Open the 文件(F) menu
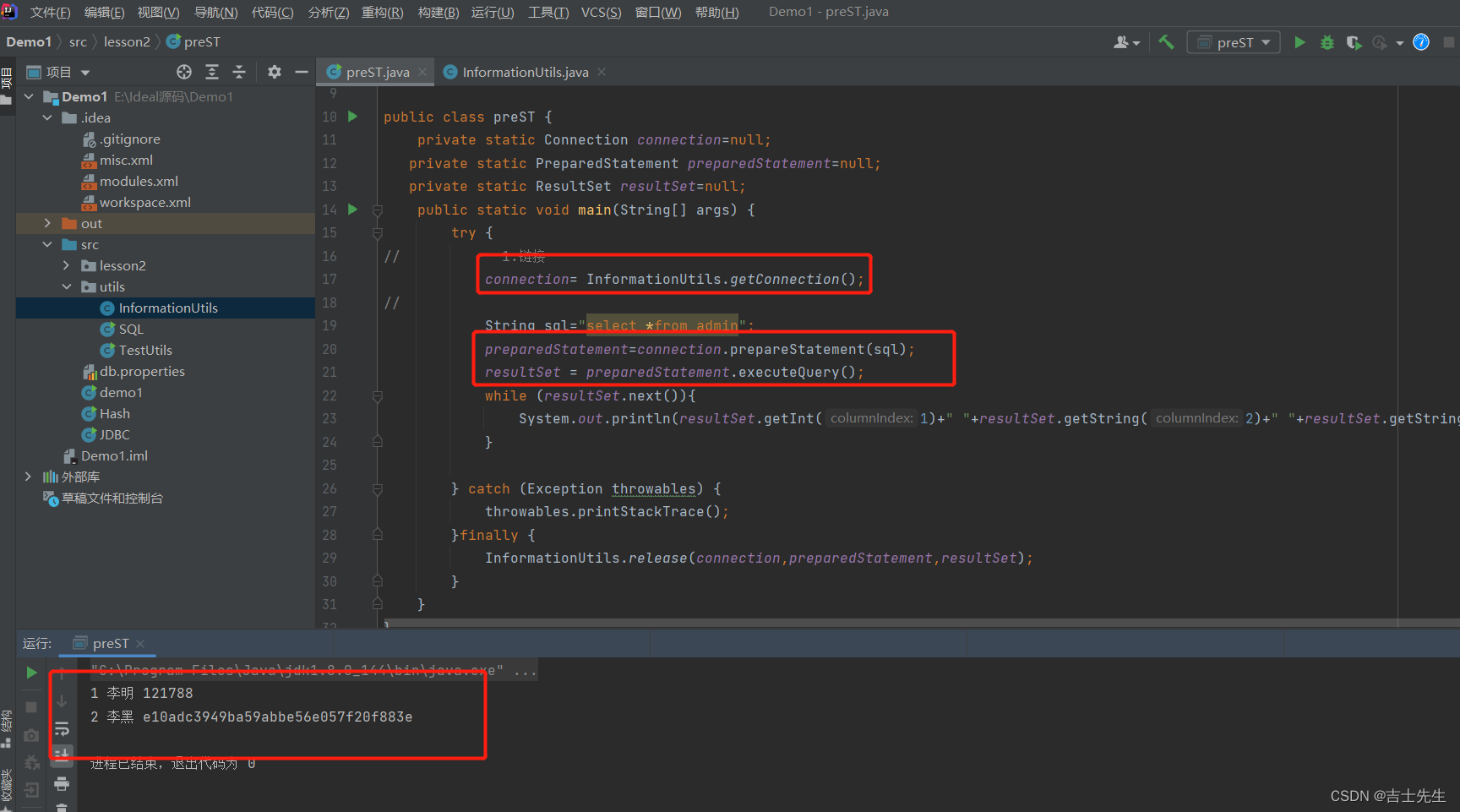This screenshot has height=812, width=1460. [x=50, y=12]
